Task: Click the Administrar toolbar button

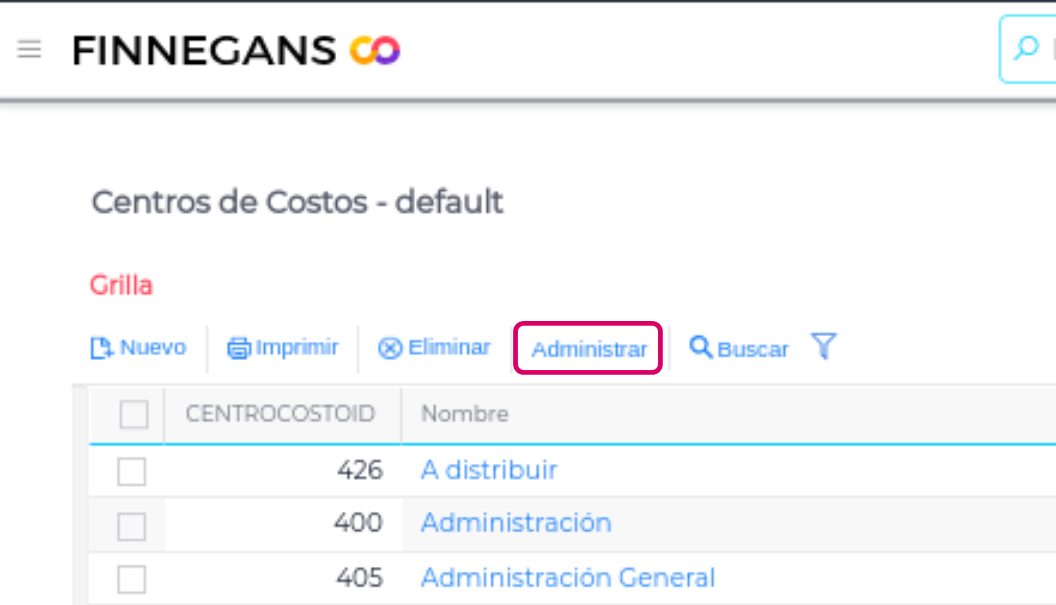Action: tap(588, 349)
